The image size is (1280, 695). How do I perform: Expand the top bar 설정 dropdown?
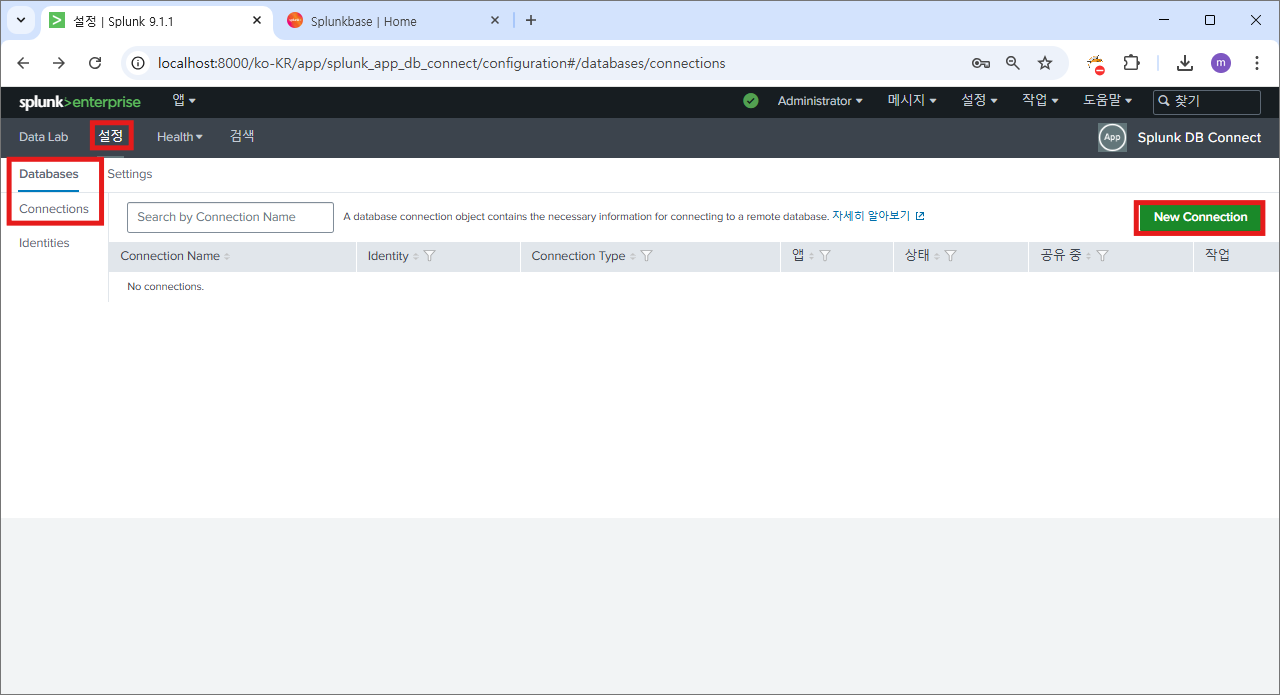click(x=979, y=101)
